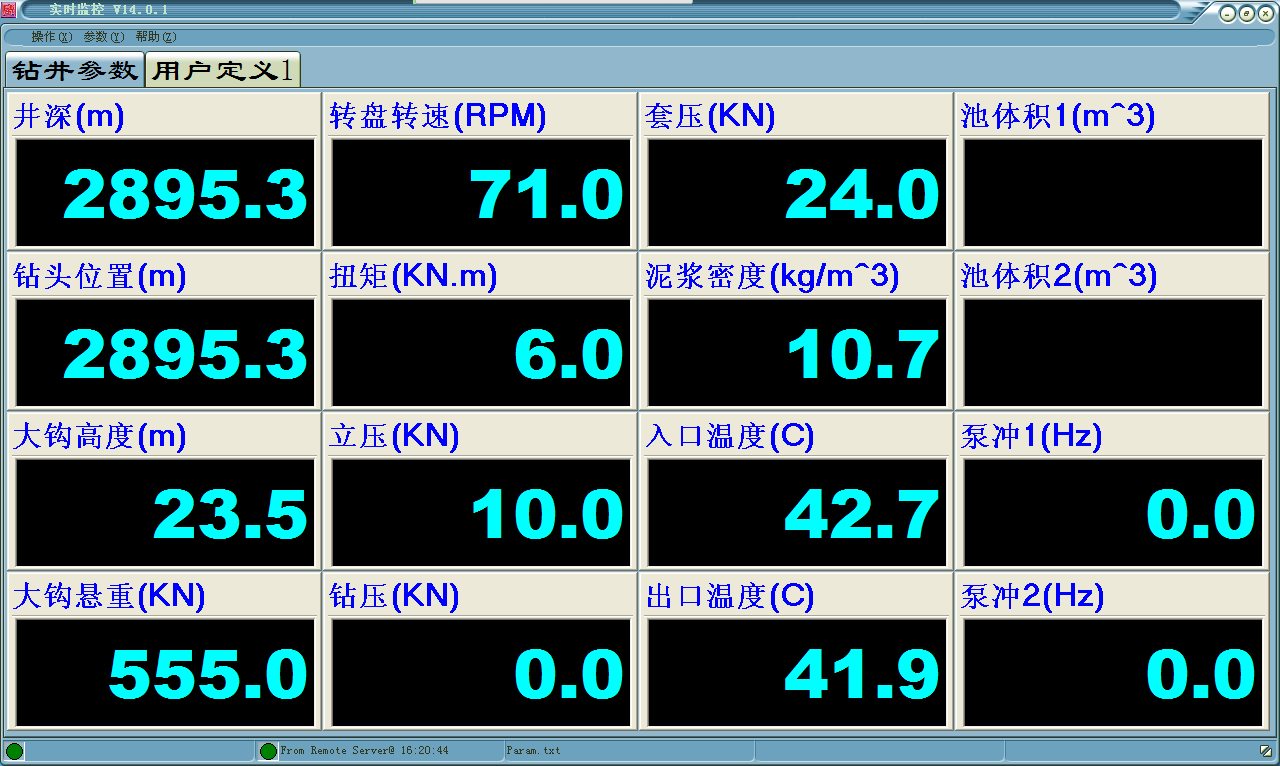Select the 扭矩(KN.m) label
The width and height of the screenshot is (1280, 766).
click(x=413, y=277)
